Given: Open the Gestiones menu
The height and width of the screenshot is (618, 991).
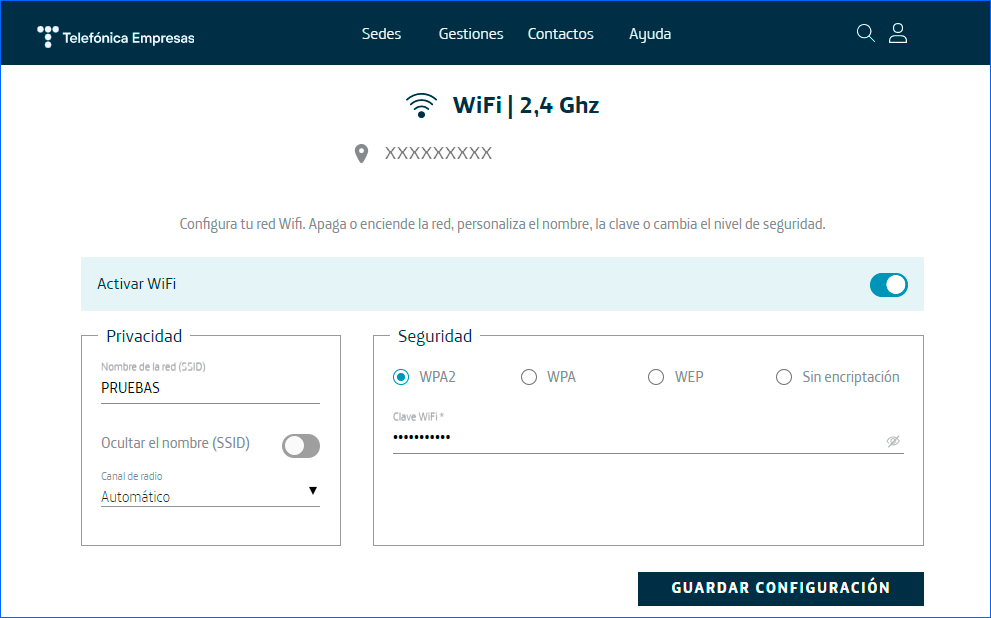Looking at the screenshot, I should pyautogui.click(x=470, y=33).
